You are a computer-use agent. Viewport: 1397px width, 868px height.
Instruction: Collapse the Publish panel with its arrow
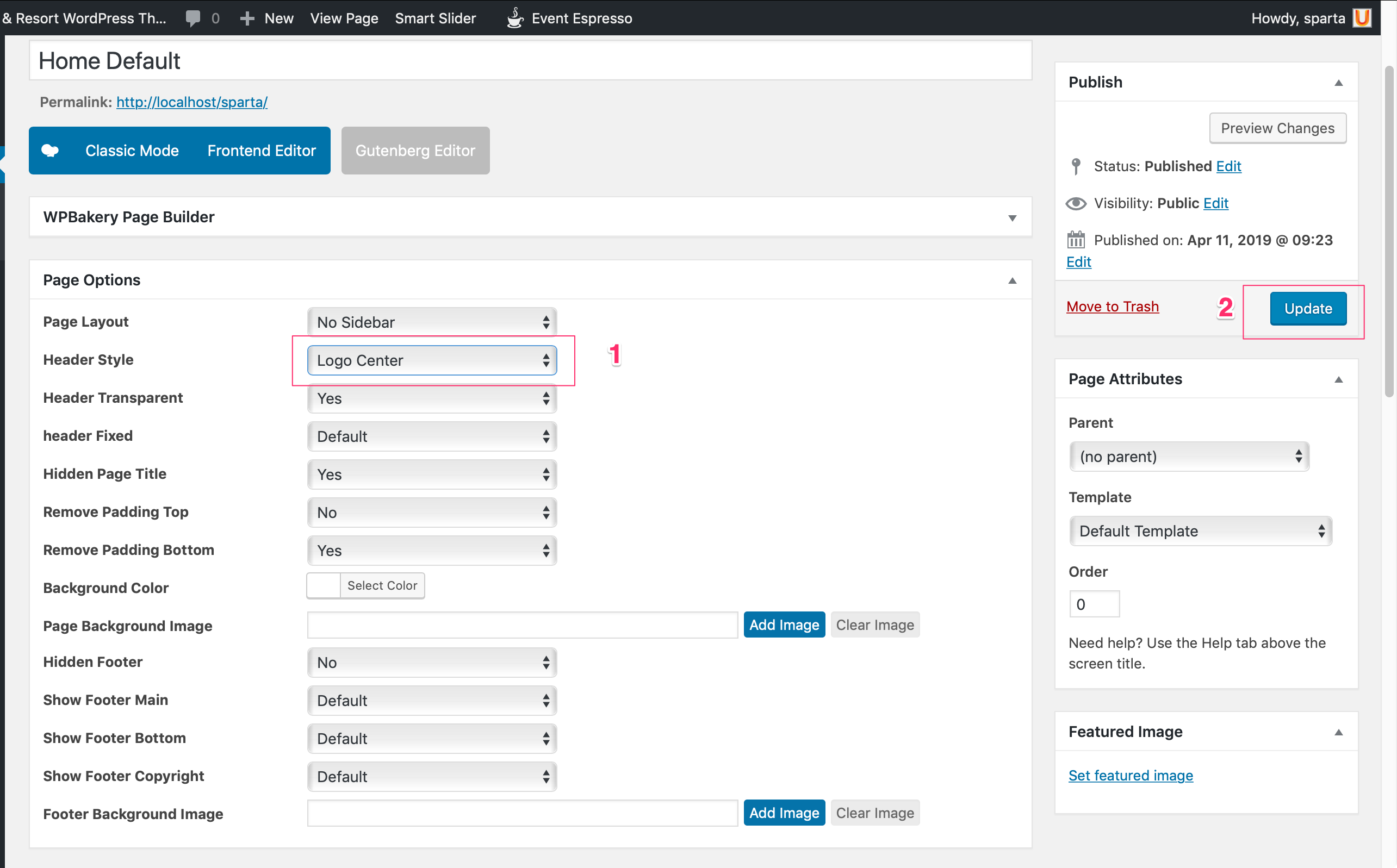point(1338,83)
